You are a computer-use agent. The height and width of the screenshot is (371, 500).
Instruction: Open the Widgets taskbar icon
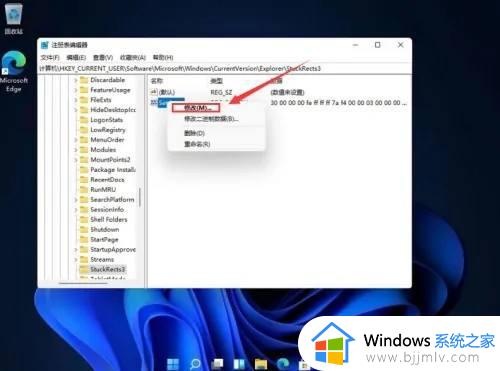coord(239,364)
